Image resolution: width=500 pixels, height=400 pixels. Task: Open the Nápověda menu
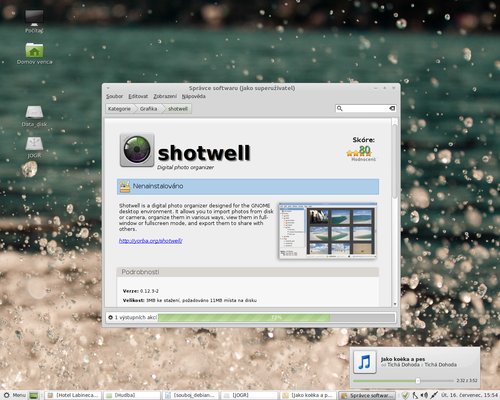193,96
